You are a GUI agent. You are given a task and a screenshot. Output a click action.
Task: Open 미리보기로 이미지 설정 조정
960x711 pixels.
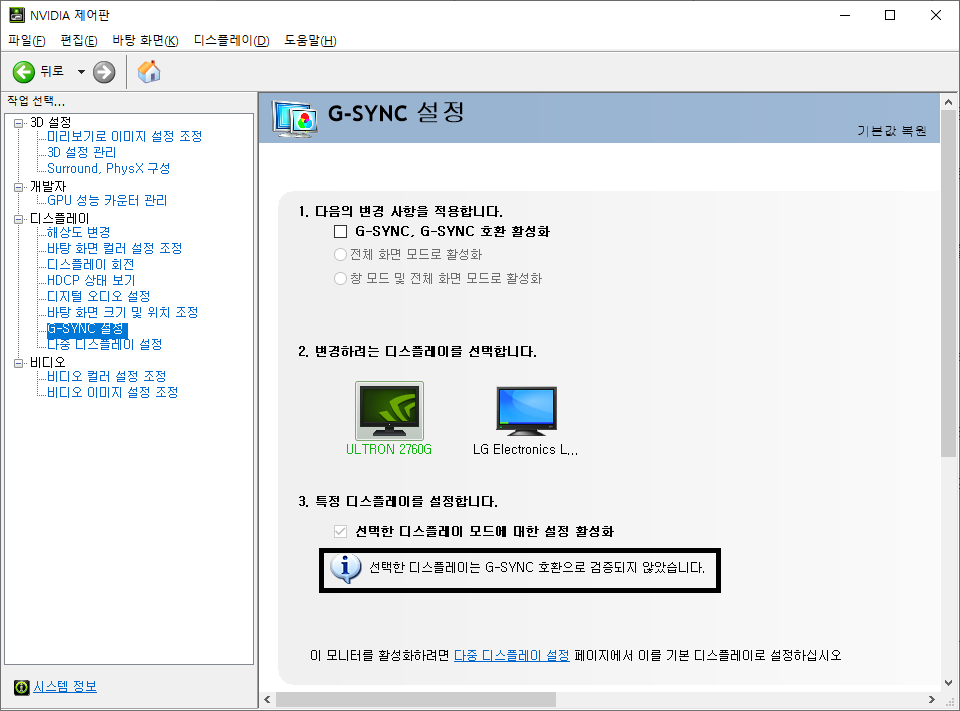pyautogui.click(x=124, y=136)
